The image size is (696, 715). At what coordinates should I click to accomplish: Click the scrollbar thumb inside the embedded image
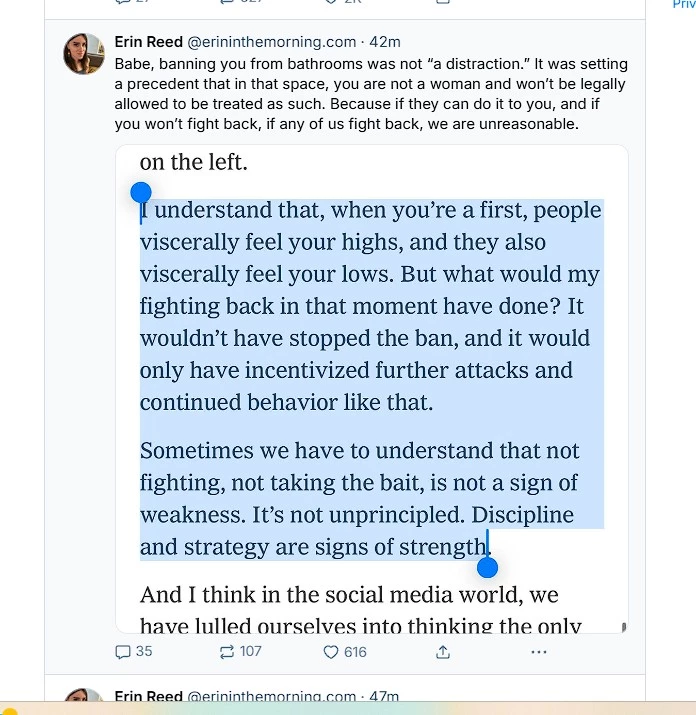point(624,628)
